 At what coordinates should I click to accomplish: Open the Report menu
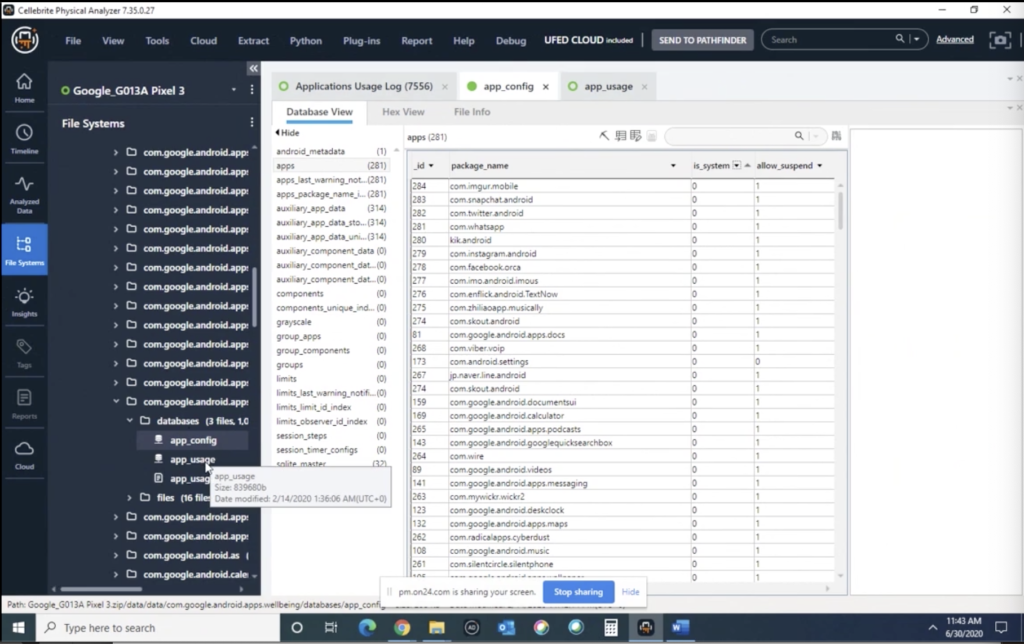tap(417, 40)
